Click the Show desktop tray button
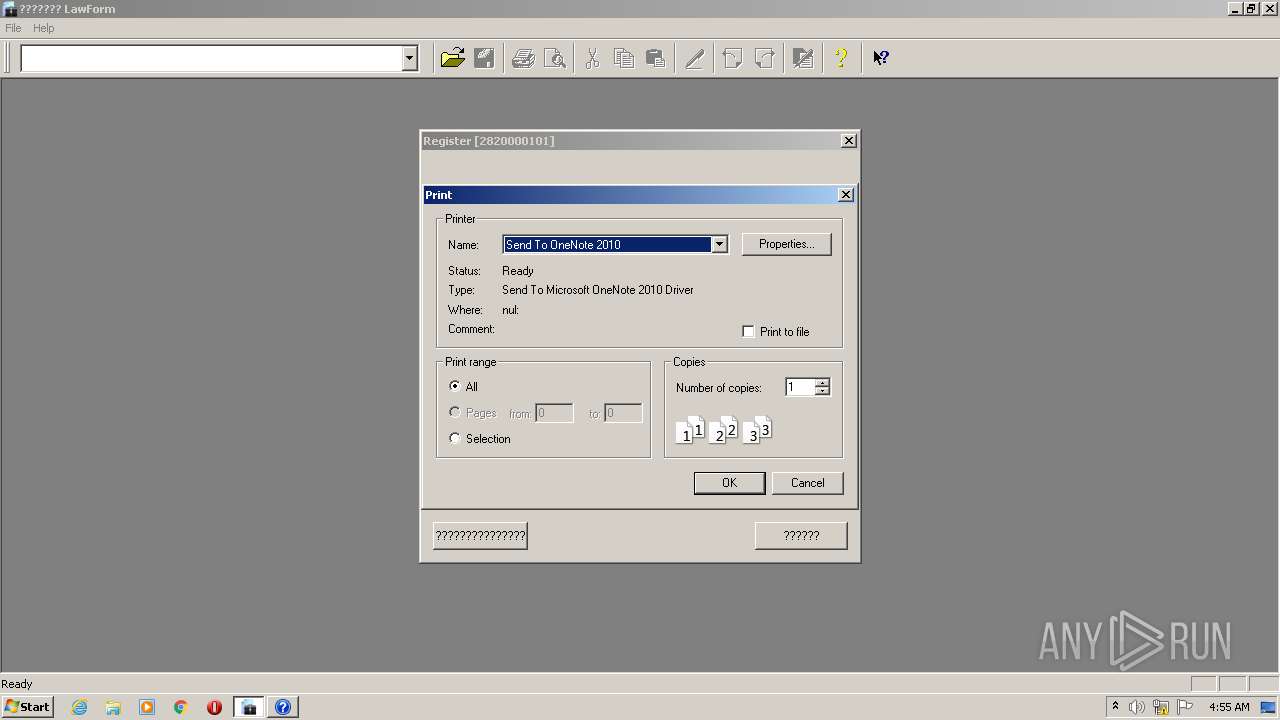This screenshot has height=720, width=1280. coord(1269,707)
